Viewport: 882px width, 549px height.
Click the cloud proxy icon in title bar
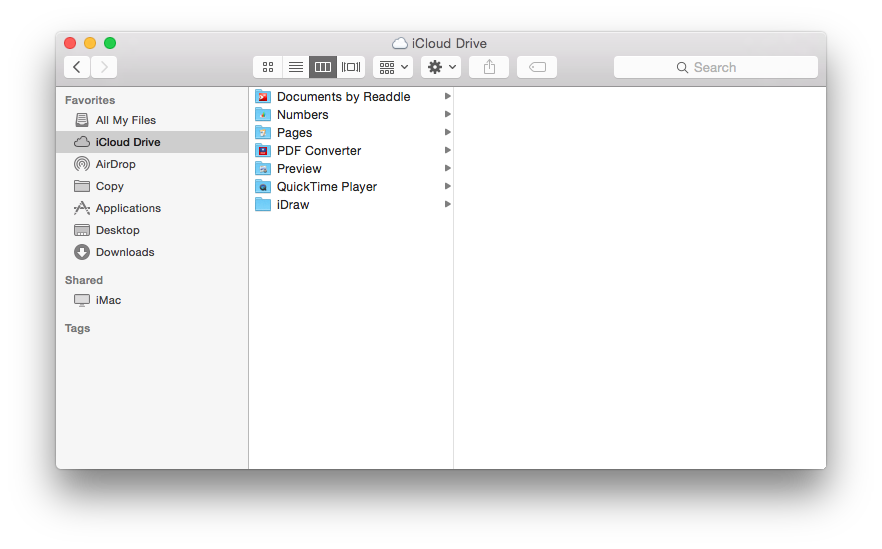pos(400,43)
